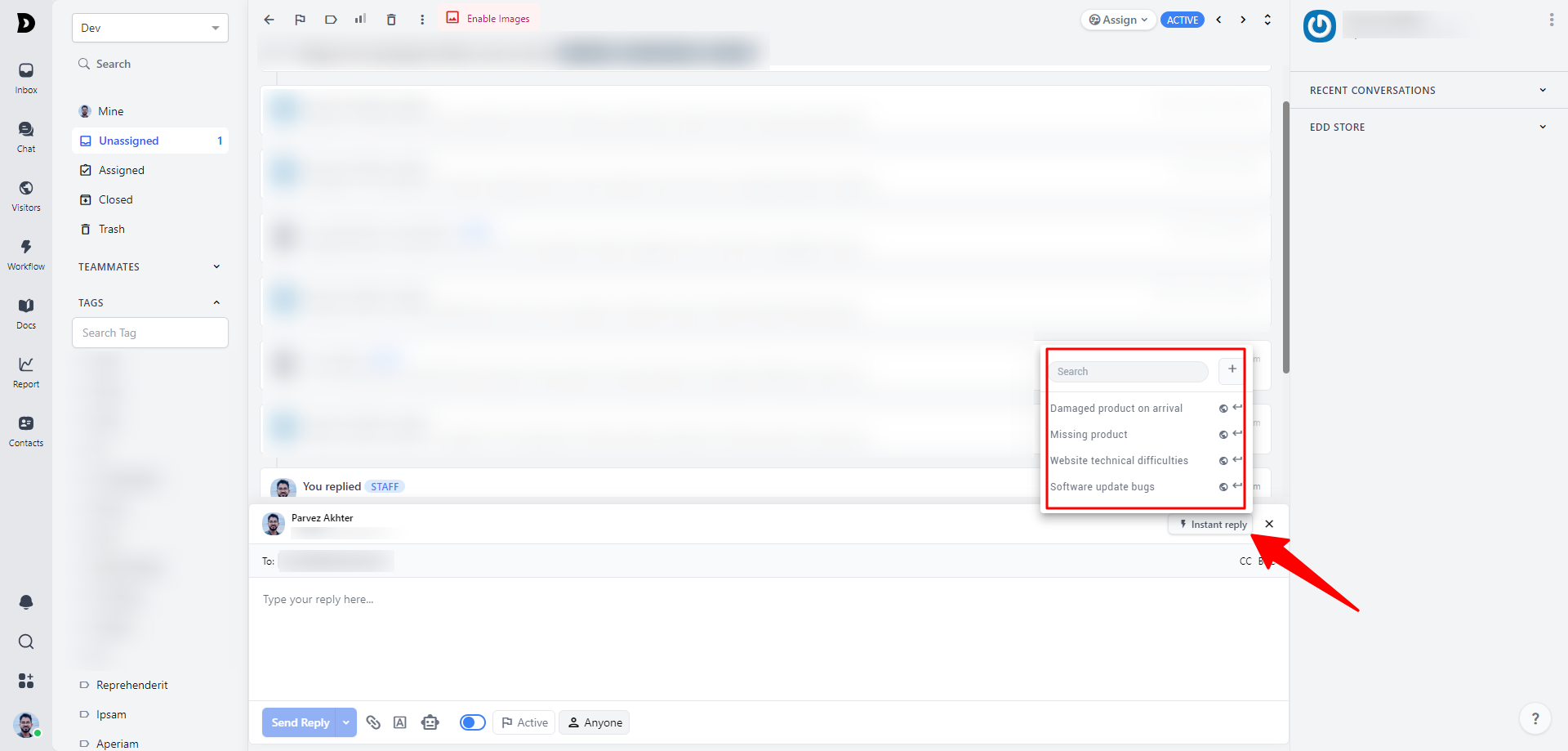Screen dimensions: 1568x751
Task: Click the AI bot icon near Send Reply
Action: (x=430, y=722)
